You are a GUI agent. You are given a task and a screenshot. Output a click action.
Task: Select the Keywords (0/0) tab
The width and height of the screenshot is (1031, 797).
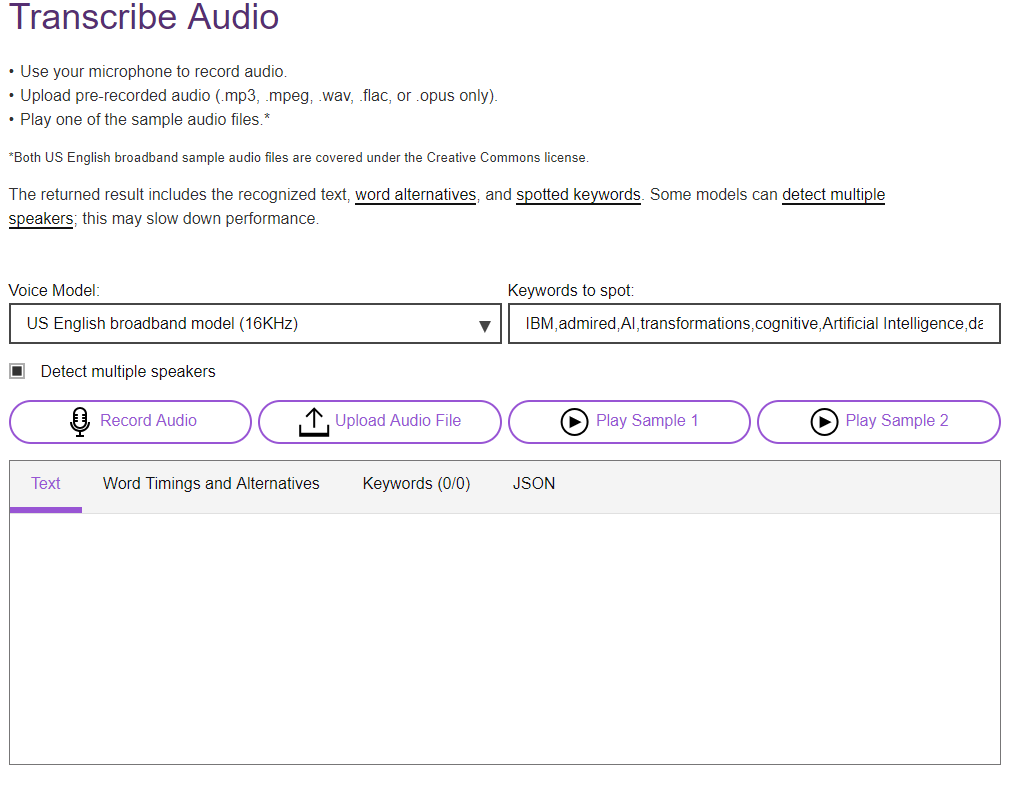pos(416,484)
